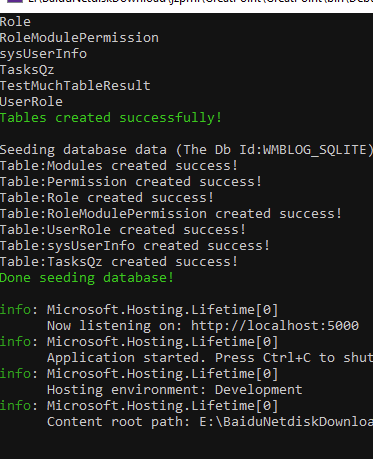Click 'Table:sysUserInfo created success!' line
This screenshot has width=373, height=459.
point(135,246)
